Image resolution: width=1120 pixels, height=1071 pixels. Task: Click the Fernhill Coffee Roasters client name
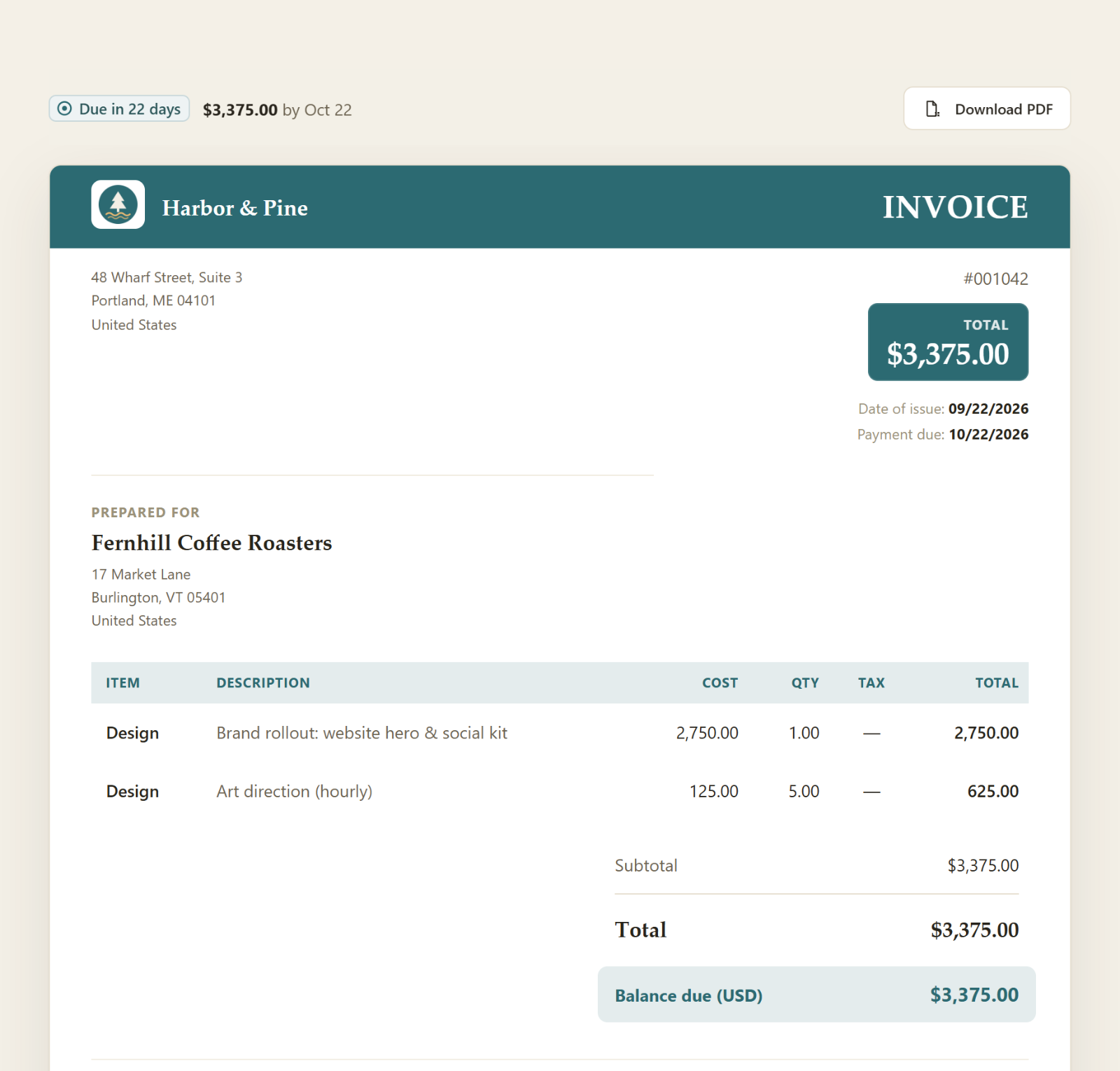(211, 542)
